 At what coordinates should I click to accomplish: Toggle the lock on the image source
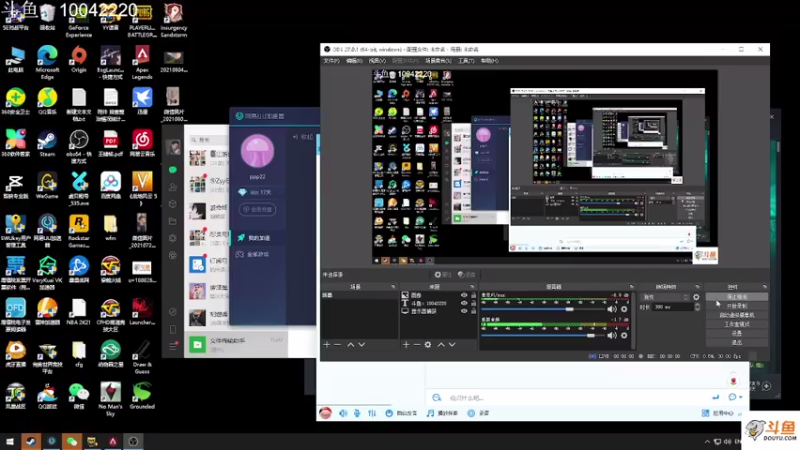473,295
